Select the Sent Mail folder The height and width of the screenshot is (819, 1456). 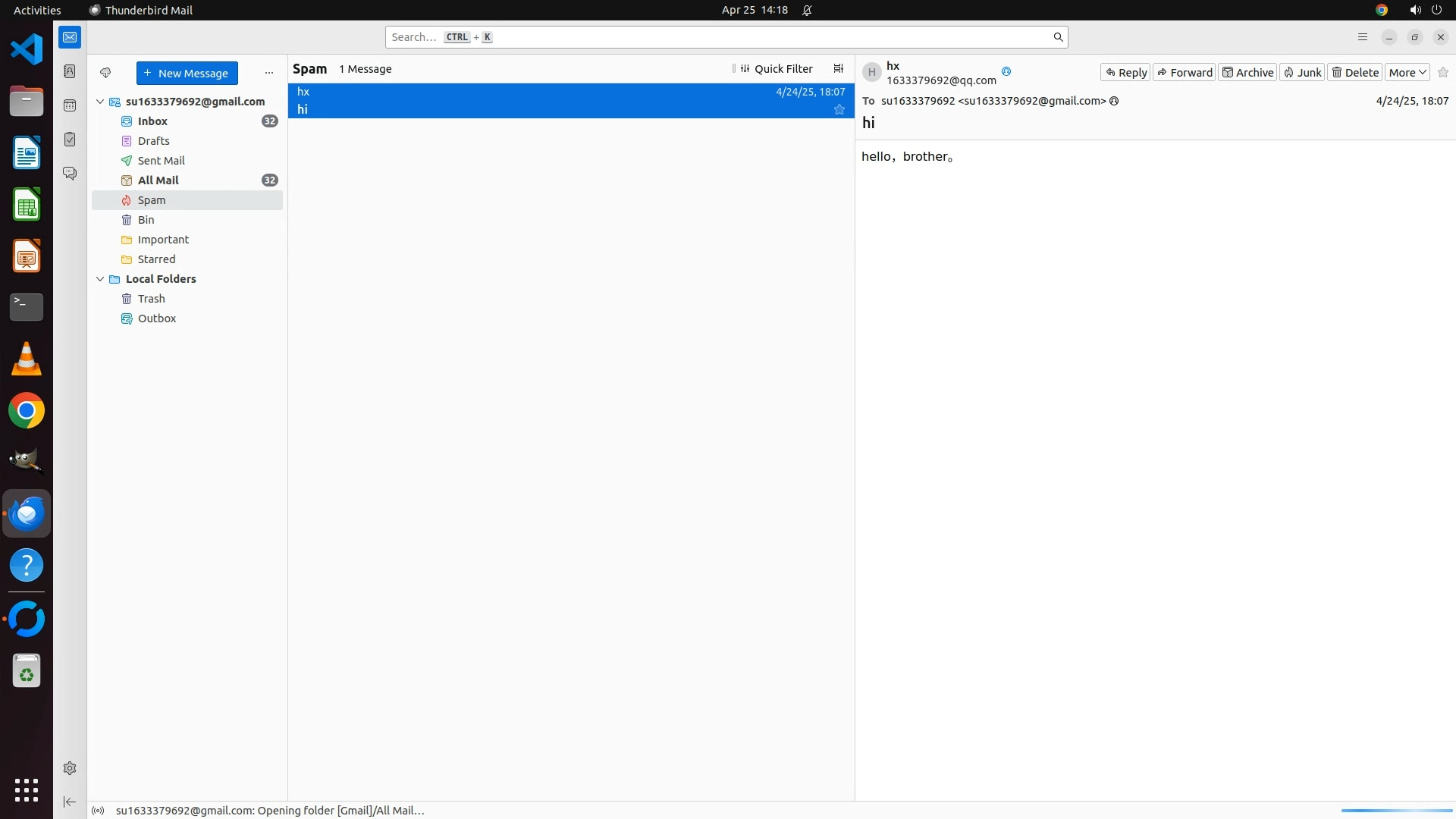[x=161, y=161]
